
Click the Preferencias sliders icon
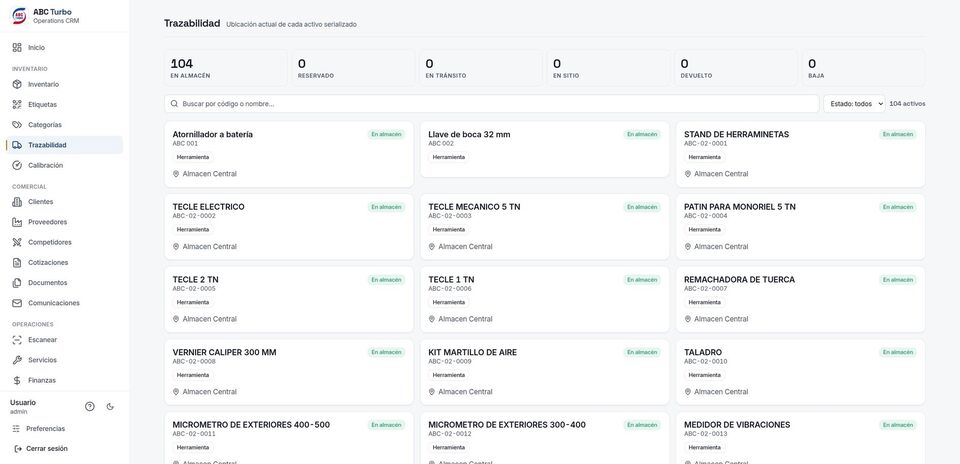[17, 428]
